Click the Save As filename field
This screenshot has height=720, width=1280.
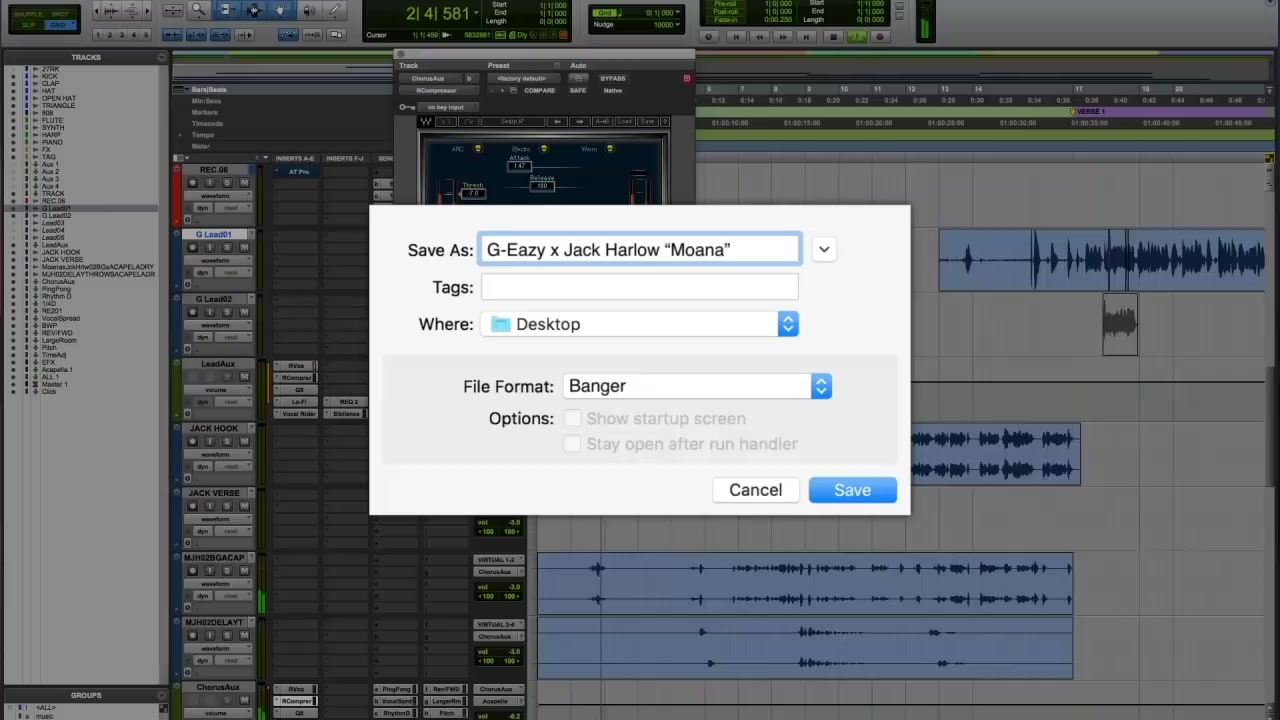[x=639, y=250]
